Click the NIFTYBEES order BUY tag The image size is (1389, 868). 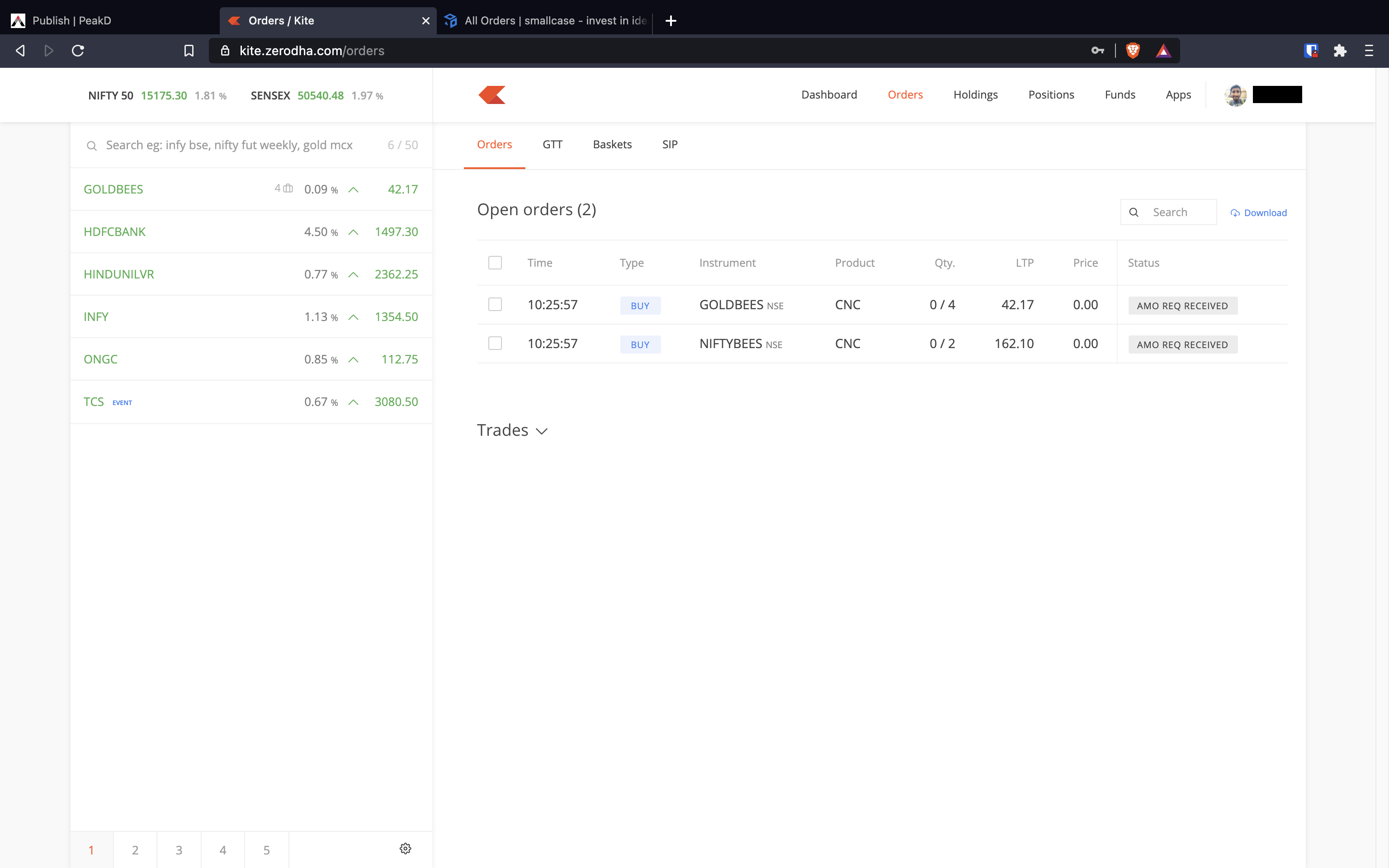coord(640,344)
